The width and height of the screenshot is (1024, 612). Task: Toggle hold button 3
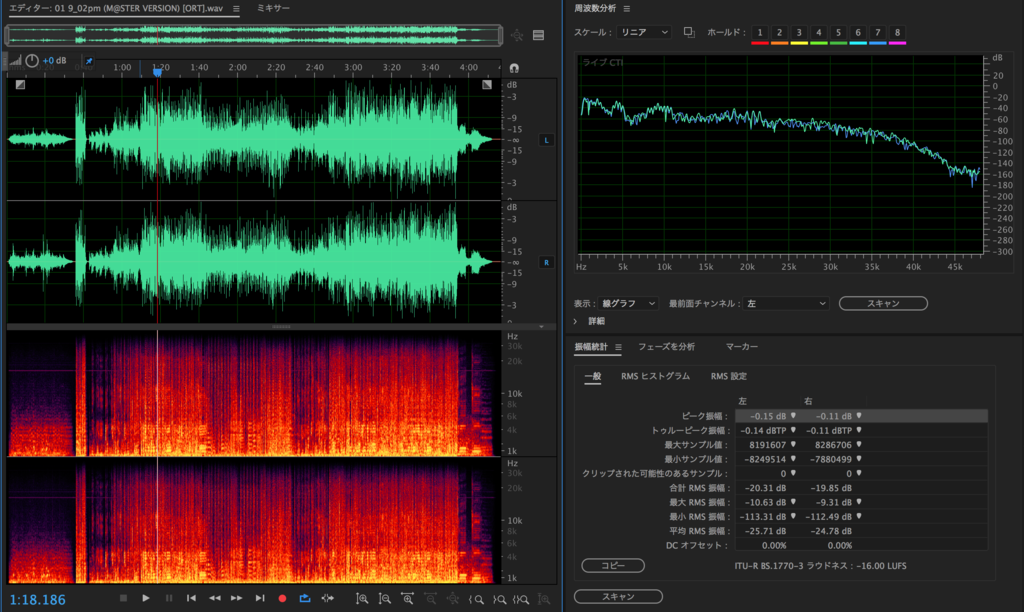click(799, 33)
